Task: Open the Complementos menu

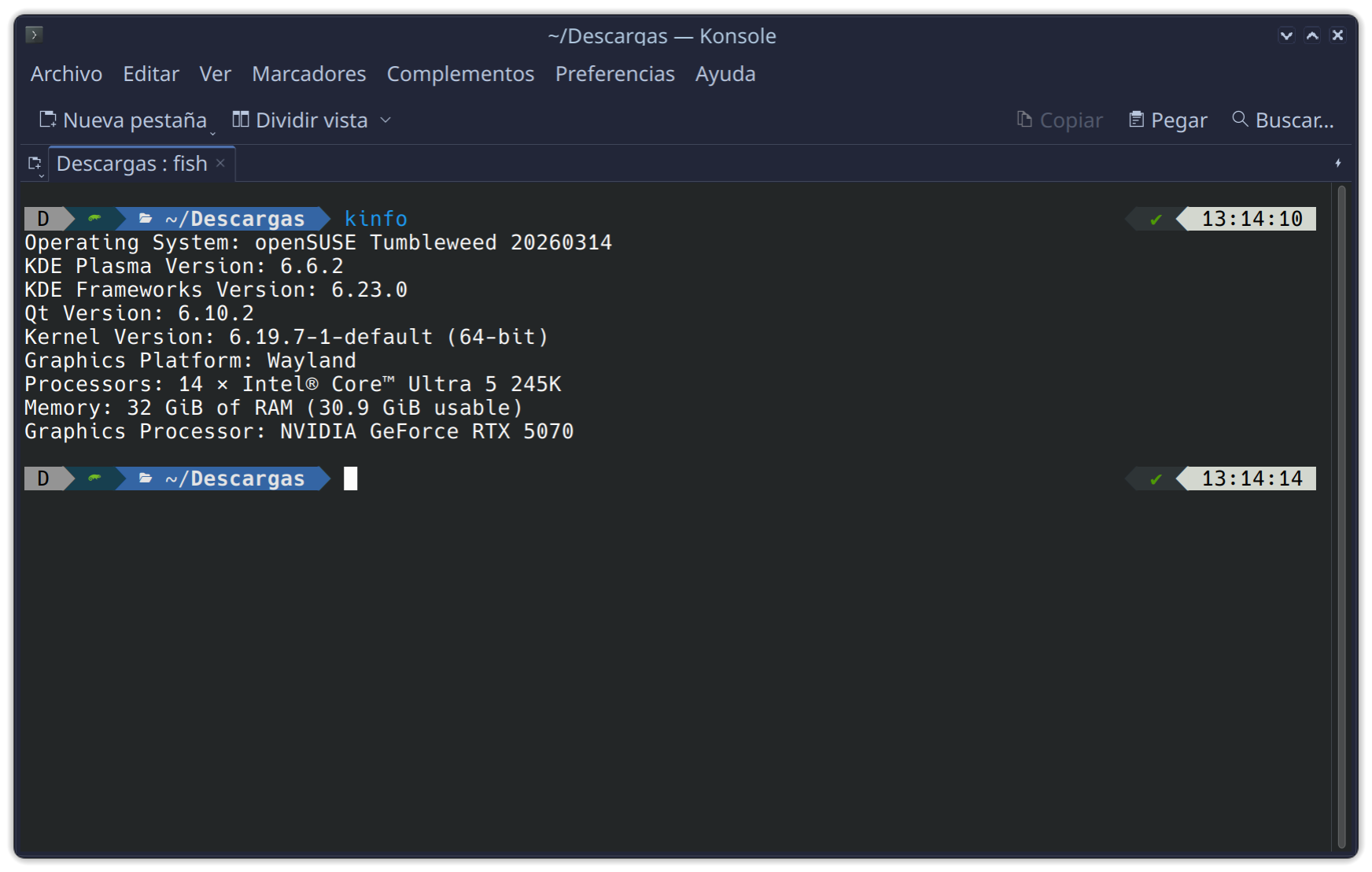Action: [x=460, y=74]
